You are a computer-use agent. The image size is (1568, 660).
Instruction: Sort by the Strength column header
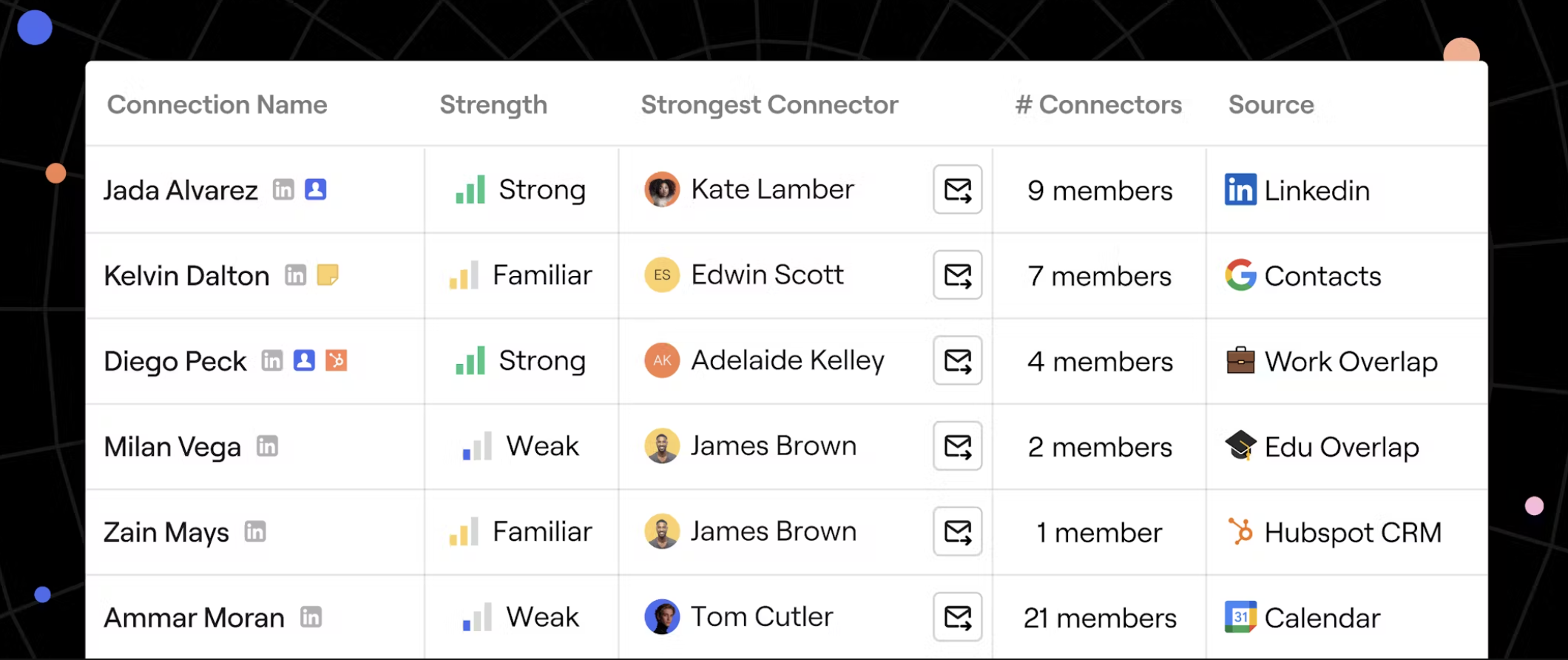pyautogui.click(x=493, y=105)
